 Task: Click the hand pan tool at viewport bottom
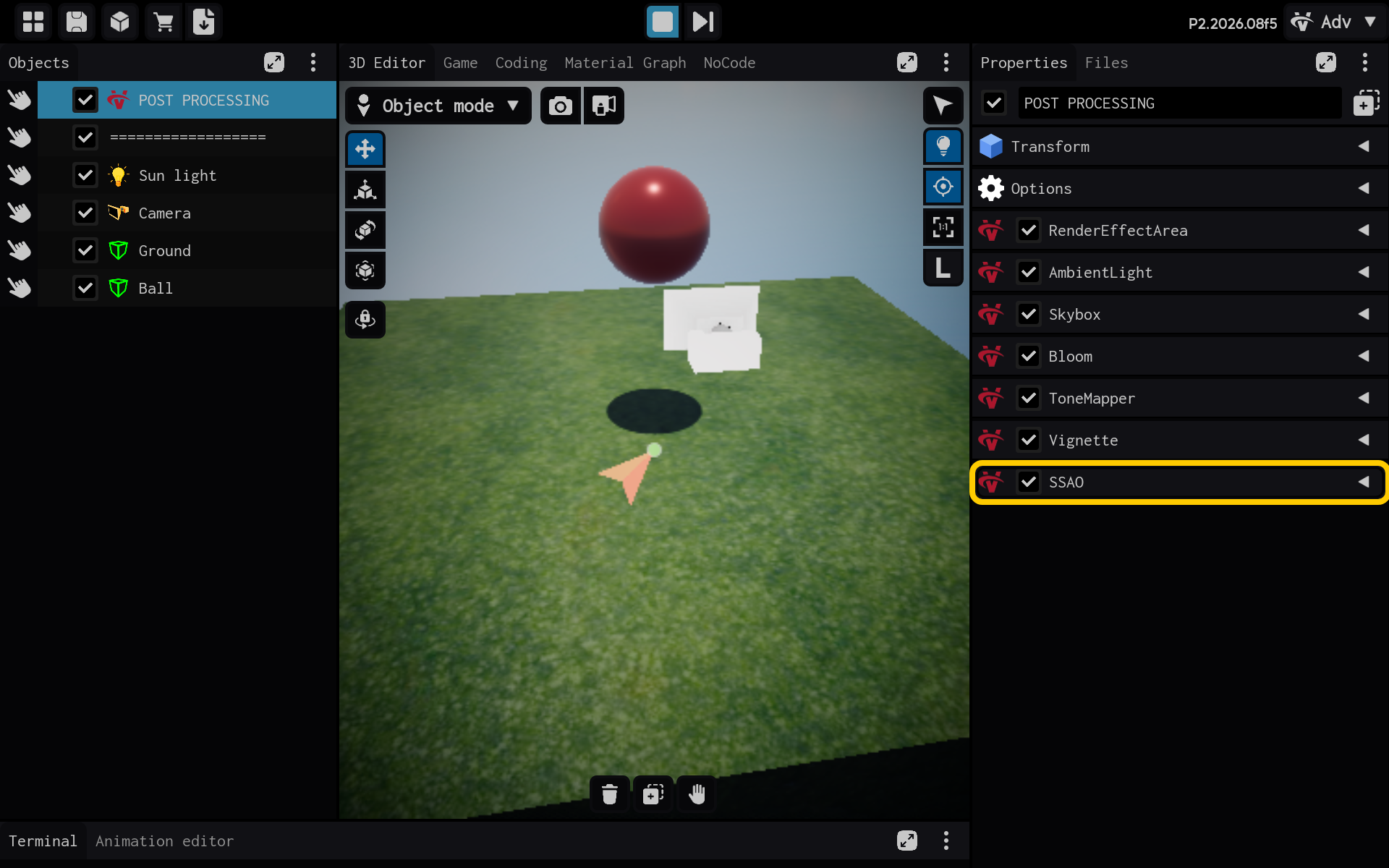(697, 794)
